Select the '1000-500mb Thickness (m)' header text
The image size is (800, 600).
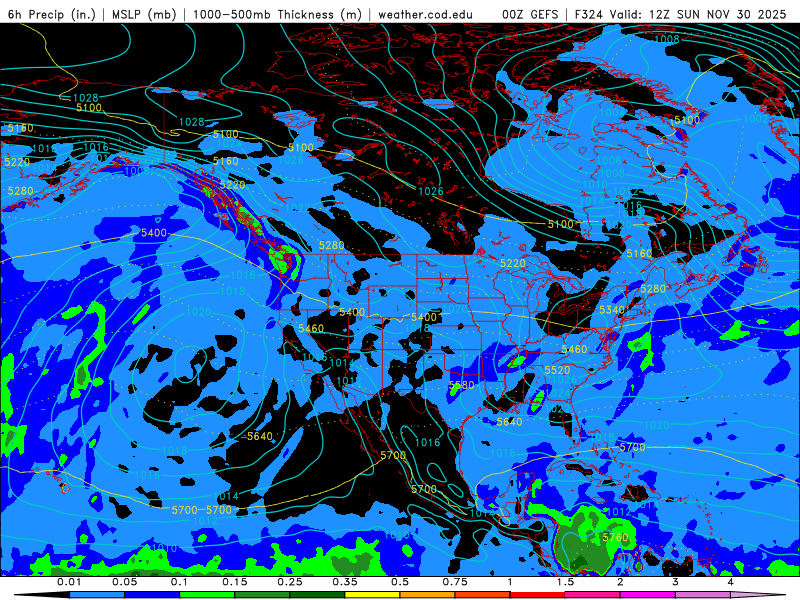[277, 14]
